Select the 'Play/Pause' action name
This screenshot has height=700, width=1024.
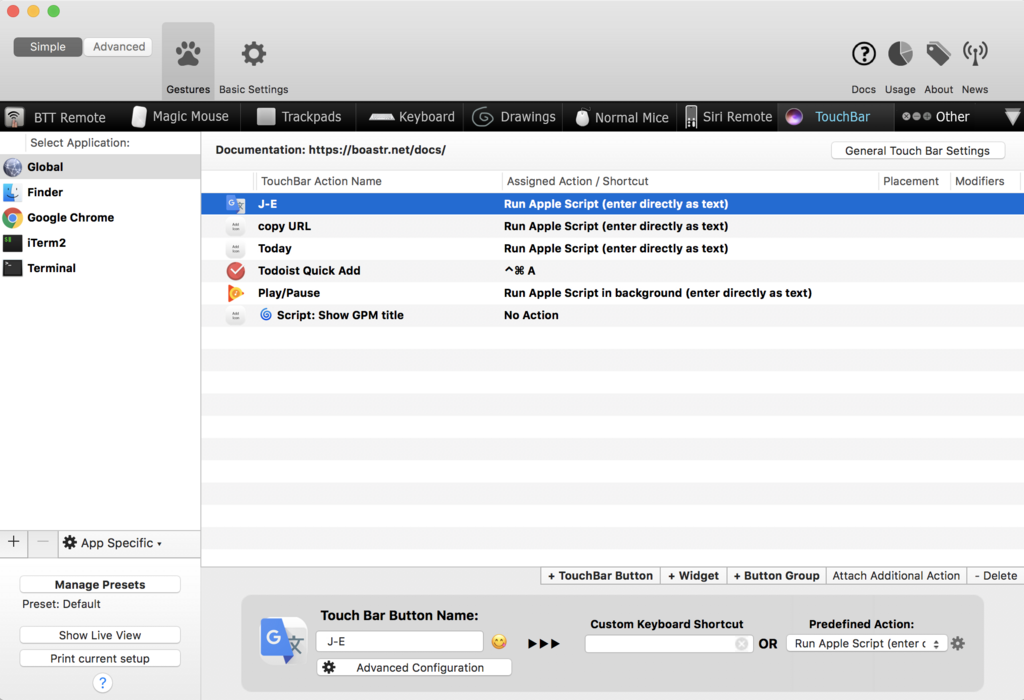(289, 293)
